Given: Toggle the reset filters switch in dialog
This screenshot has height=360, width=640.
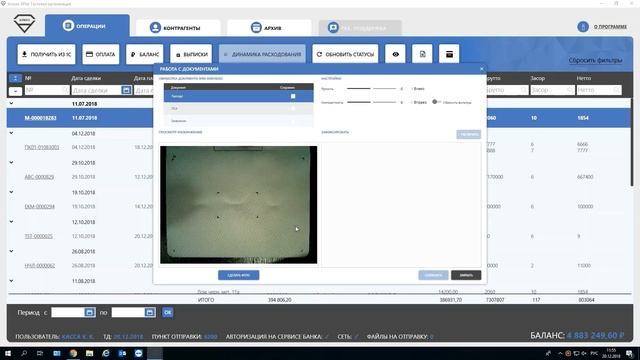Looking at the screenshot, I should 436,102.
